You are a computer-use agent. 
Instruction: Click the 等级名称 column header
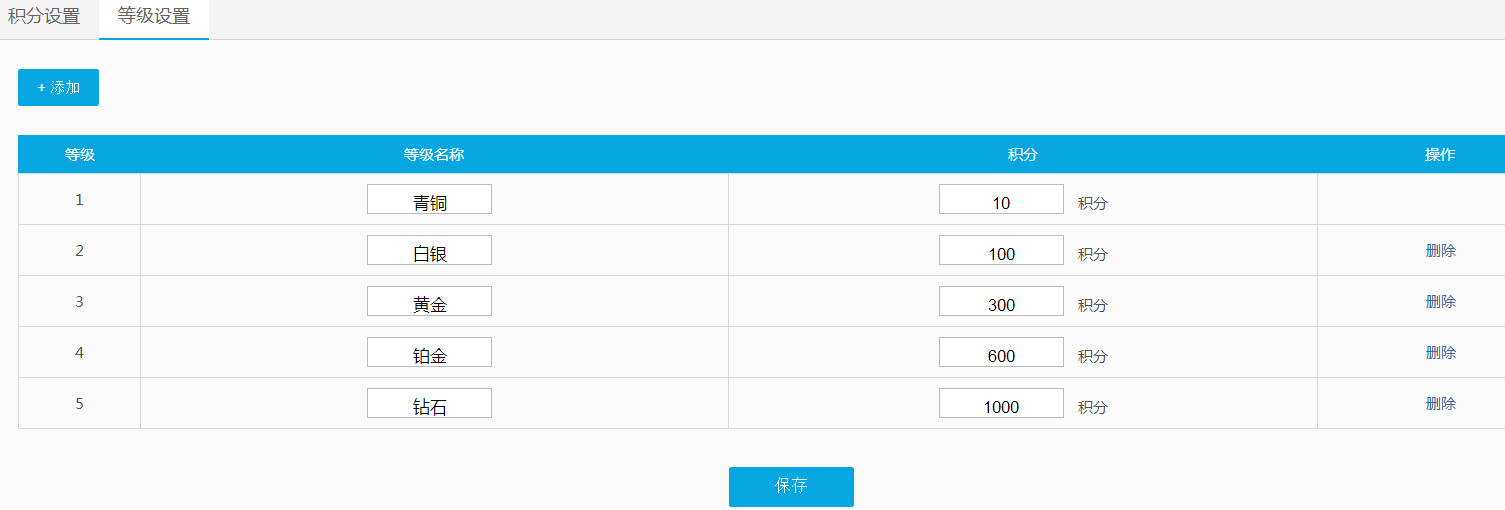tap(434, 154)
